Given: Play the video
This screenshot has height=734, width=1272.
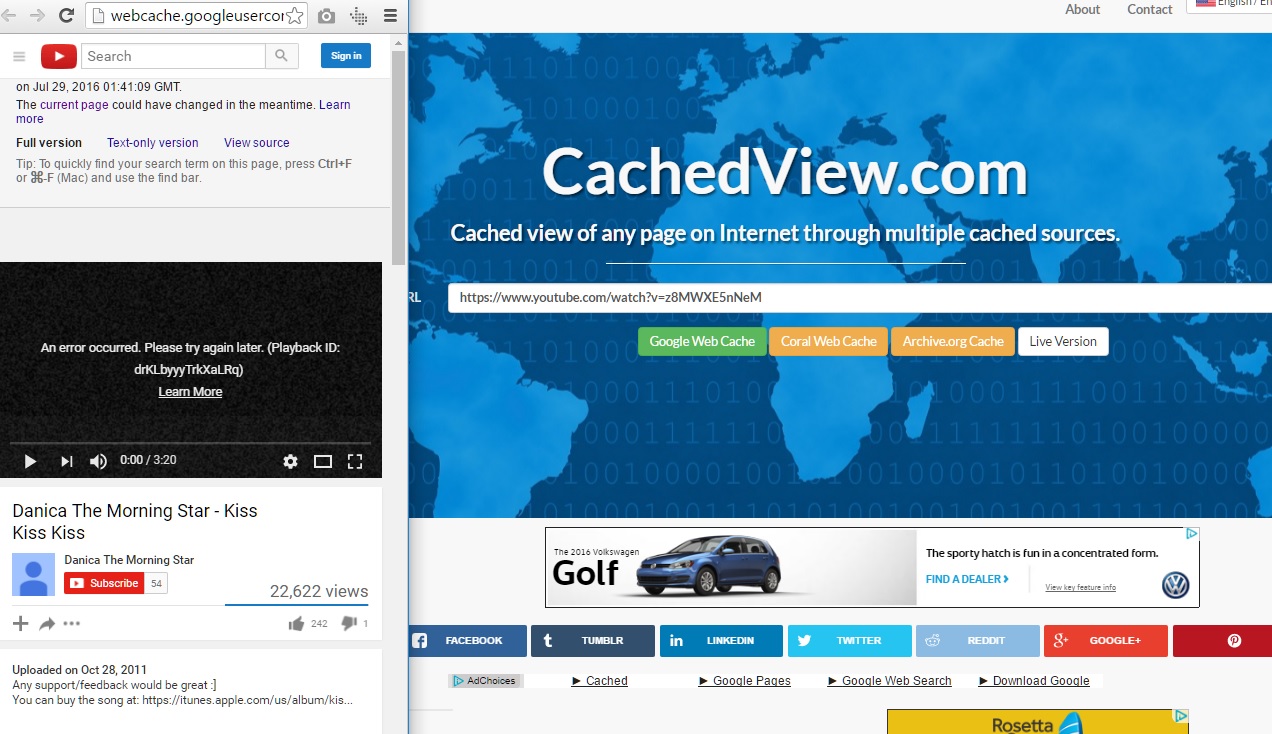Looking at the screenshot, I should tap(30, 461).
